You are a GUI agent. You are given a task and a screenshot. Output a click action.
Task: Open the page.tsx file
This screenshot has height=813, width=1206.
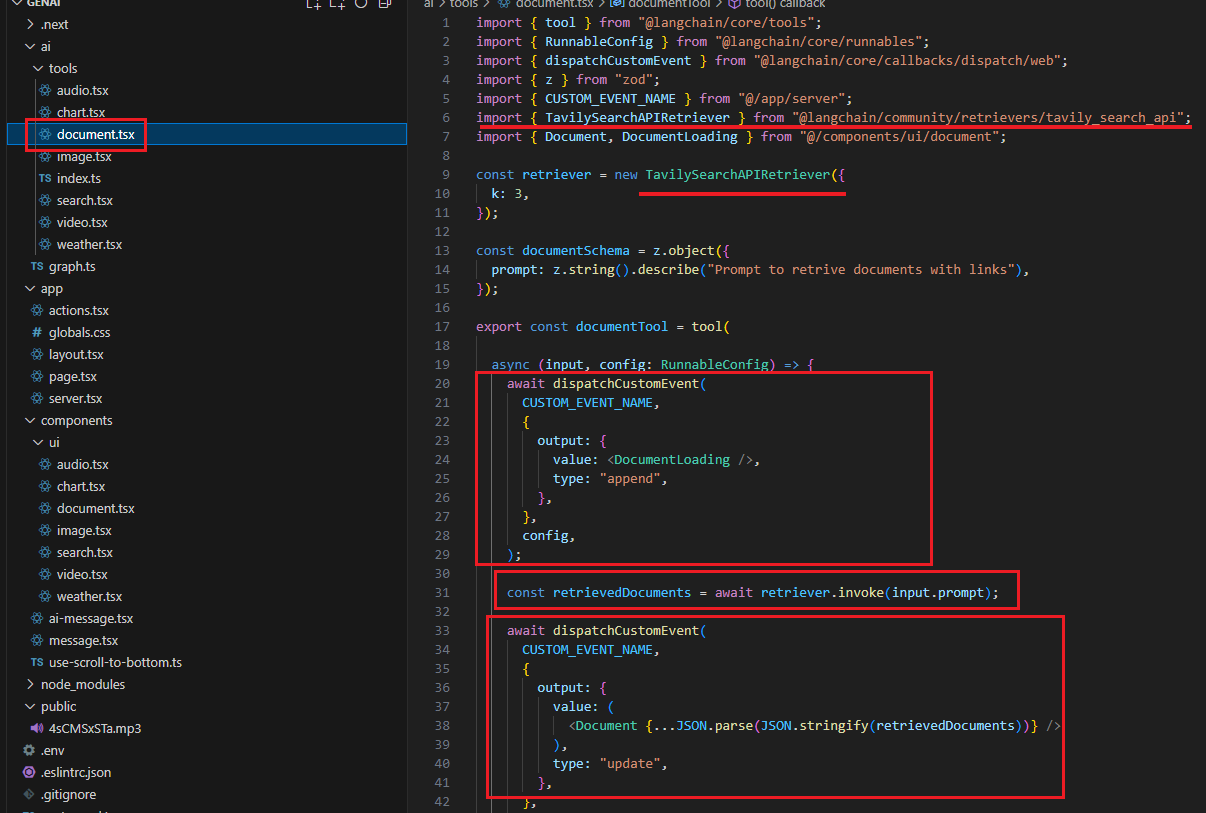coord(73,377)
